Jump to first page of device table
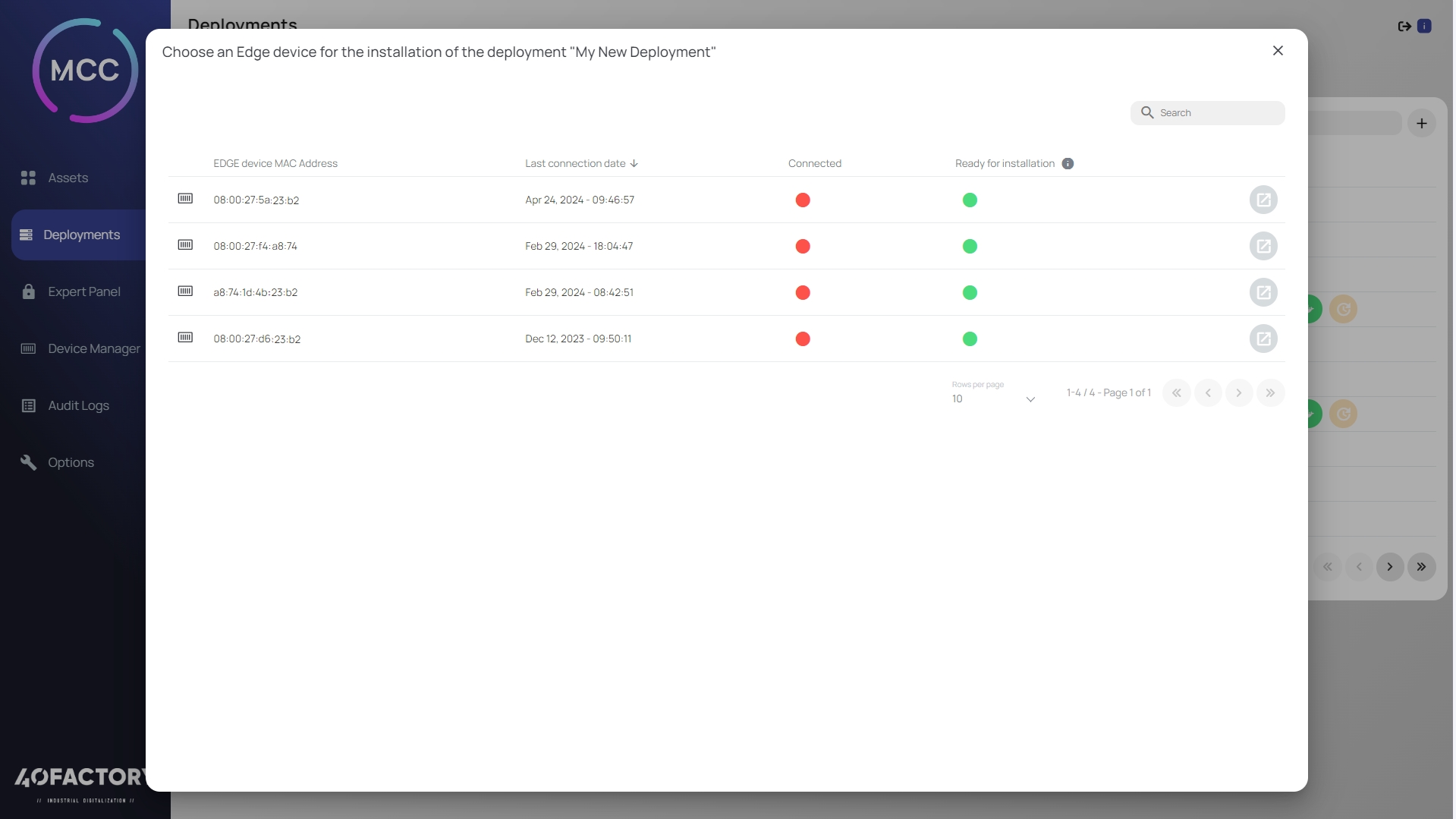1456x819 pixels. [x=1176, y=393]
